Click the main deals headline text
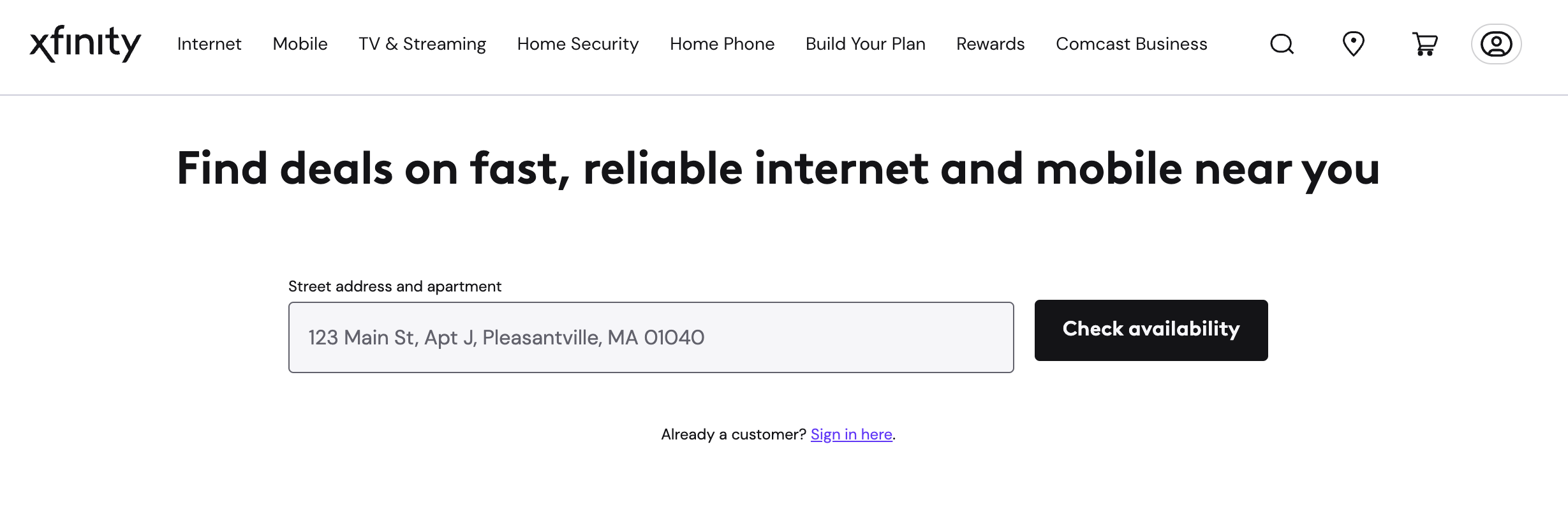 778,168
